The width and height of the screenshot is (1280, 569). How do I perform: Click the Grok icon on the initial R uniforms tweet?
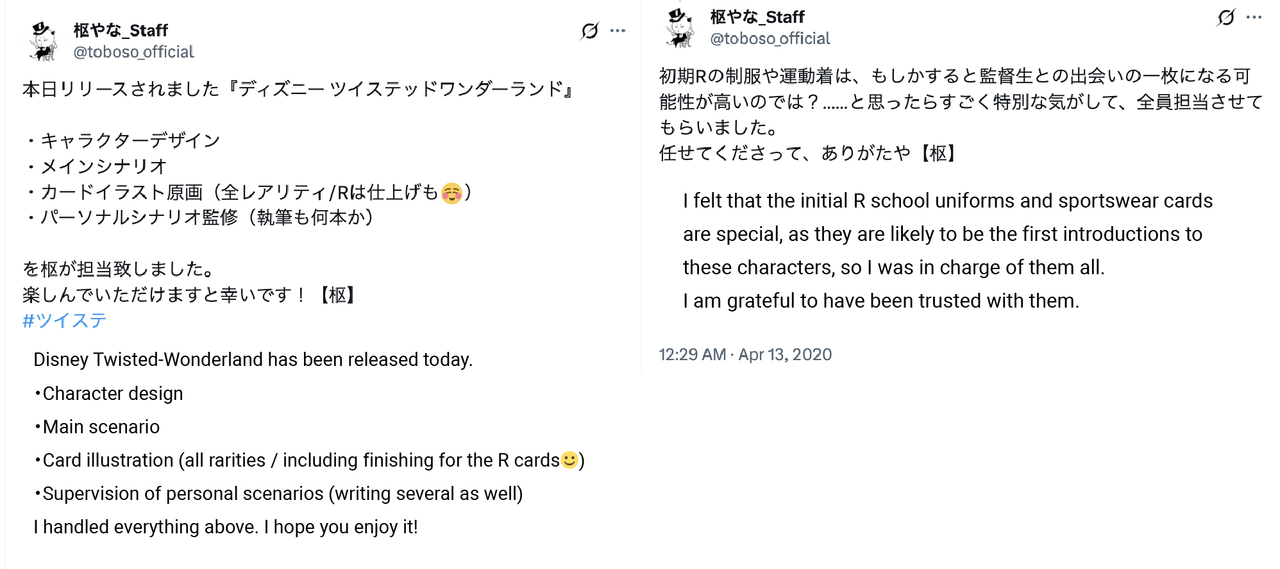point(1226,18)
